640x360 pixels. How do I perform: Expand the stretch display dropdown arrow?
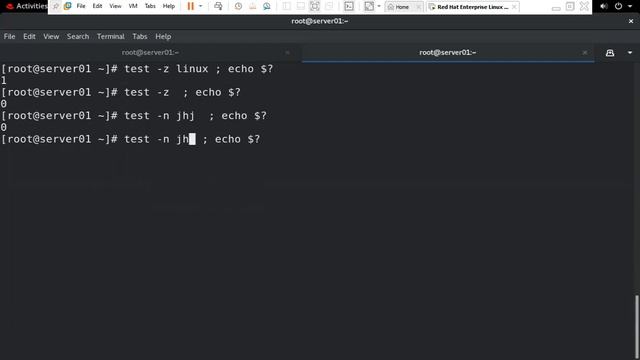pos(379,6)
